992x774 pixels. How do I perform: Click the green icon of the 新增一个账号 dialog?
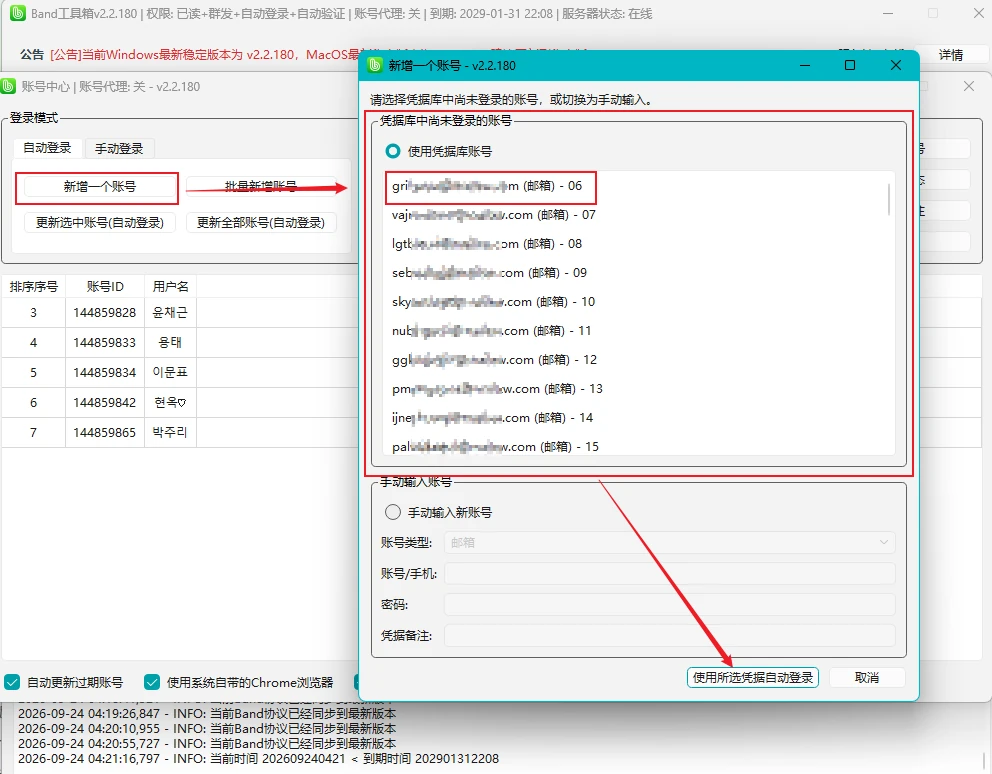(375, 65)
